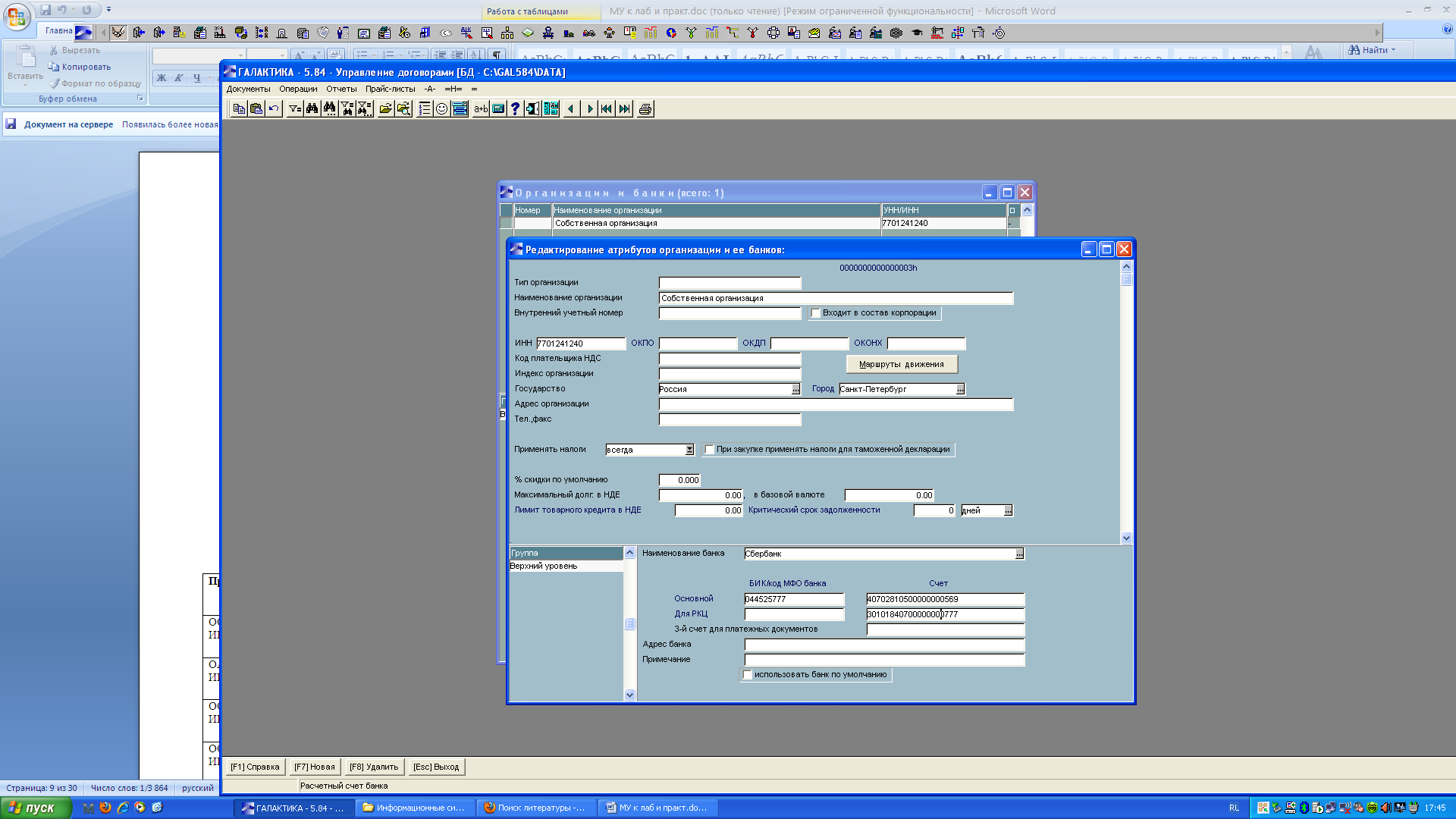Click the blue question mark help icon

(x=515, y=108)
